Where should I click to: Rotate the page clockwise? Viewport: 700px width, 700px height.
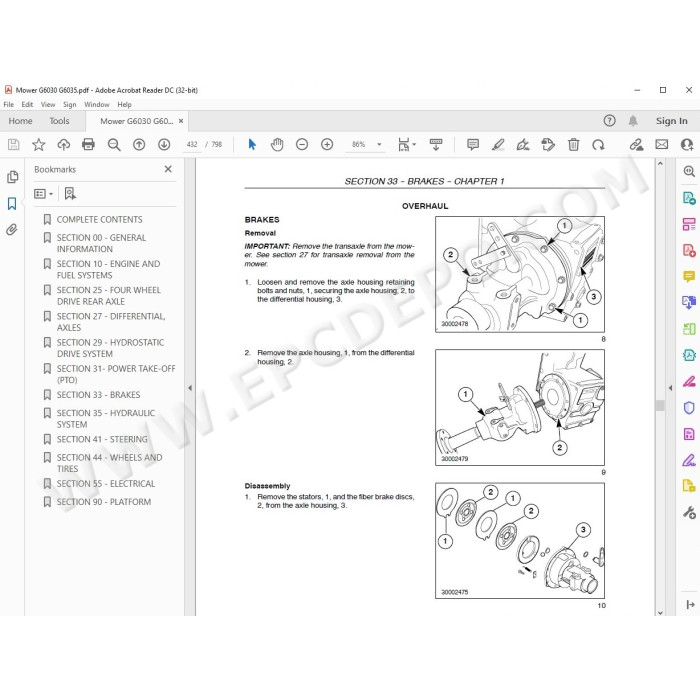[x=598, y=144]
